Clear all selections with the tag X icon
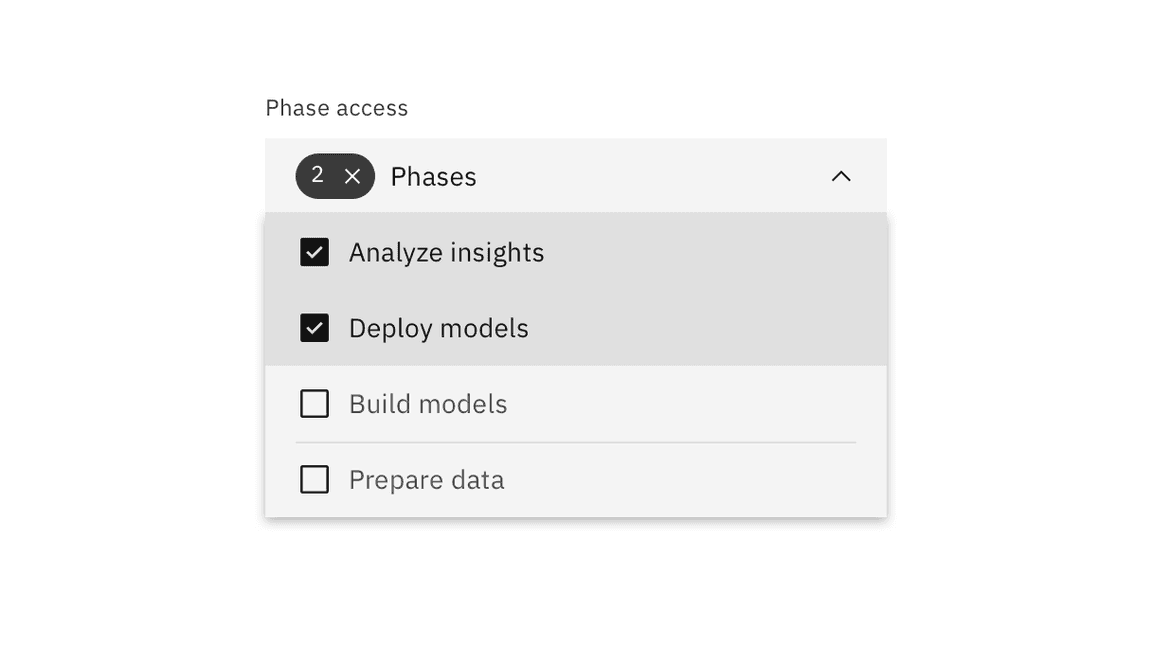The width and height of the screenshot is (1152, 648). [352, 176]
